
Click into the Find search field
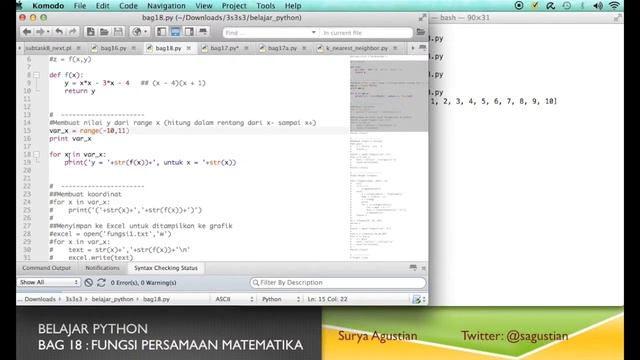coord(266,33)
